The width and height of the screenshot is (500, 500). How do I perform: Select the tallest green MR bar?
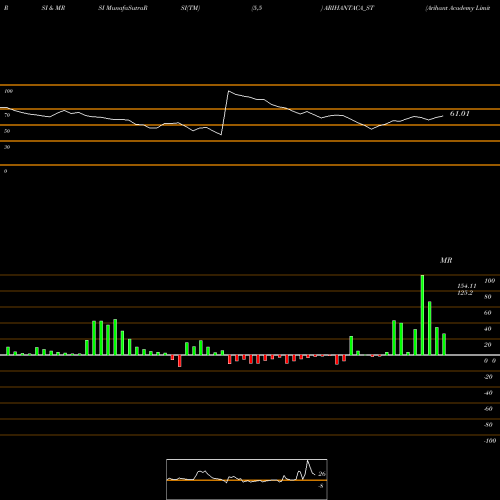coord(422,315)
